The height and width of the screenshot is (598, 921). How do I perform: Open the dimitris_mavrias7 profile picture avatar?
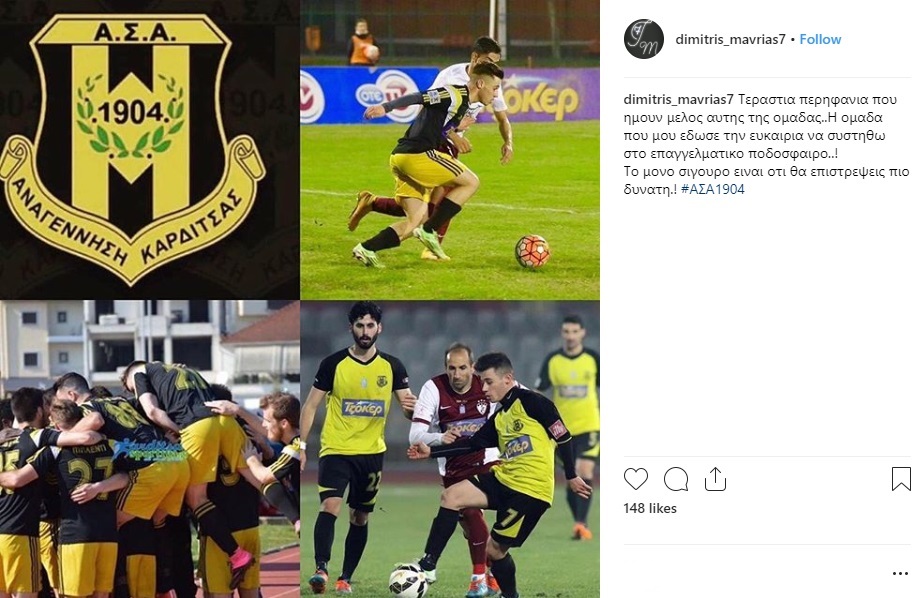(644, 39)
